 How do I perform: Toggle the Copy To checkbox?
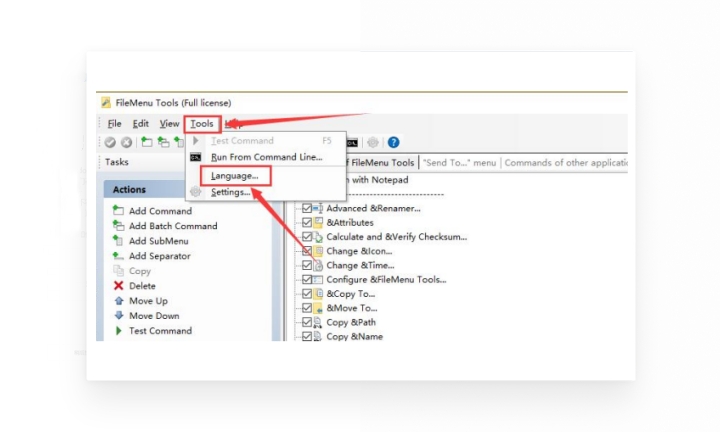pyautogui.click(x=307, y=294)
